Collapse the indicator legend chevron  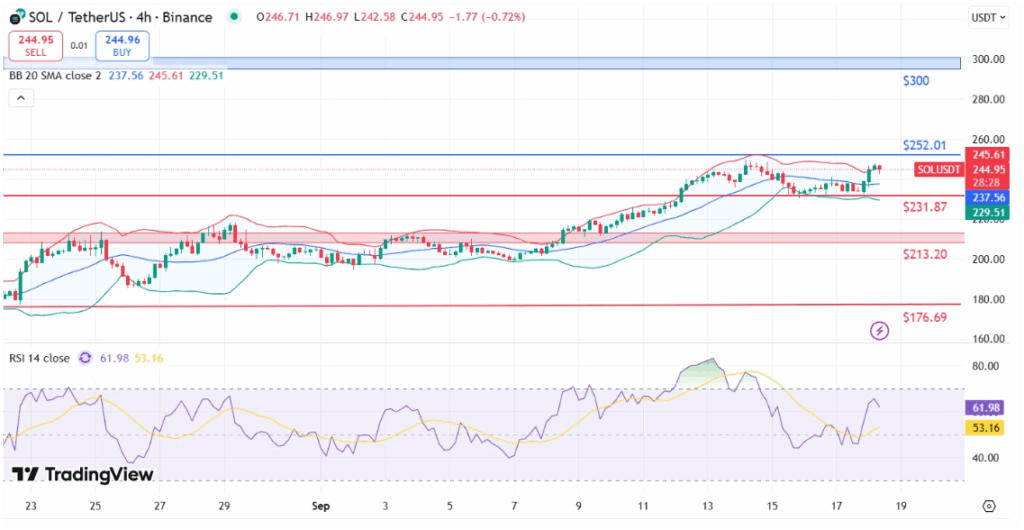point(21,99)
